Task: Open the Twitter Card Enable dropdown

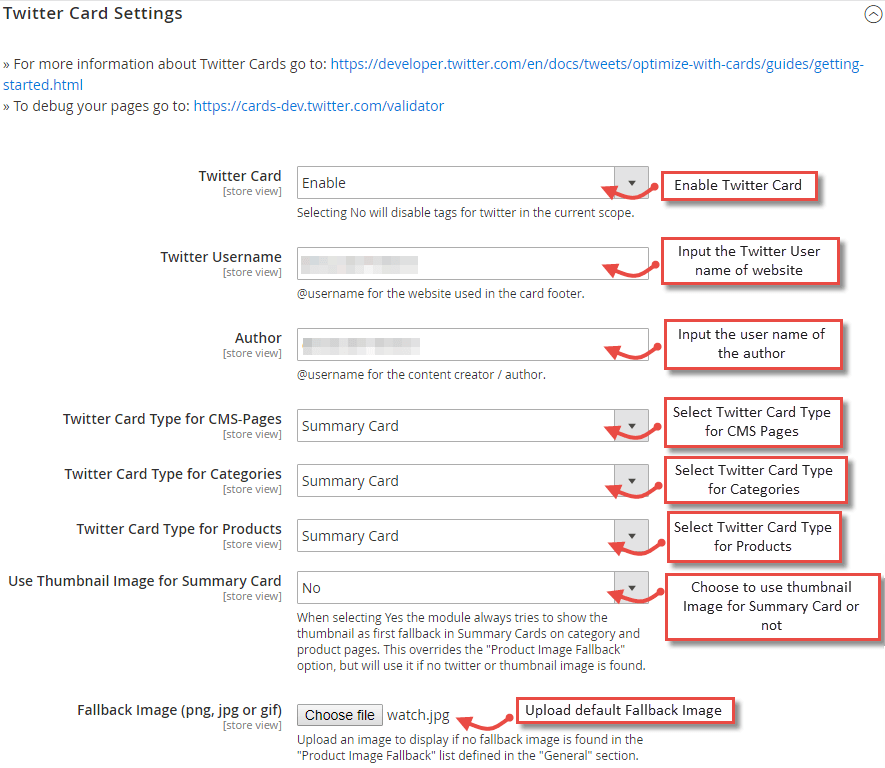Action: pyautogui.click(x=472, y=182)
